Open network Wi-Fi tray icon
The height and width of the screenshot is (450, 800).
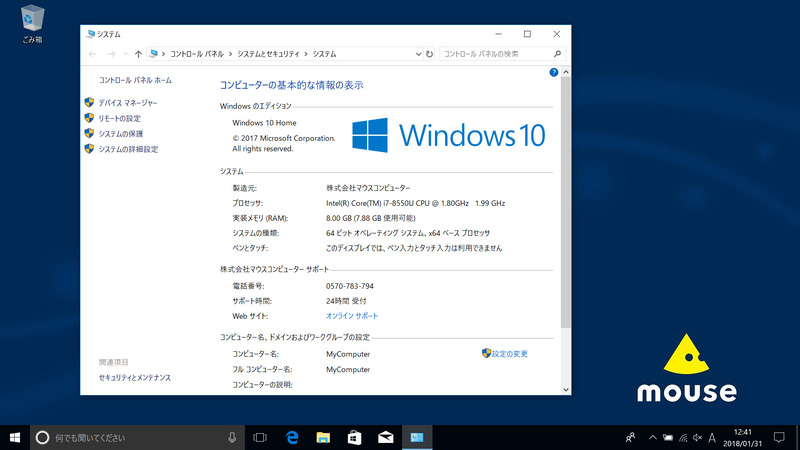click(683, 438)
